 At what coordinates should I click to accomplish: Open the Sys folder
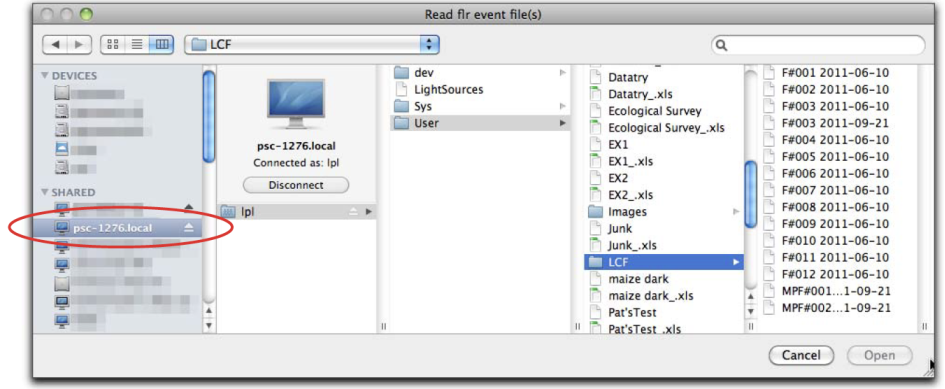click(480, 106)
